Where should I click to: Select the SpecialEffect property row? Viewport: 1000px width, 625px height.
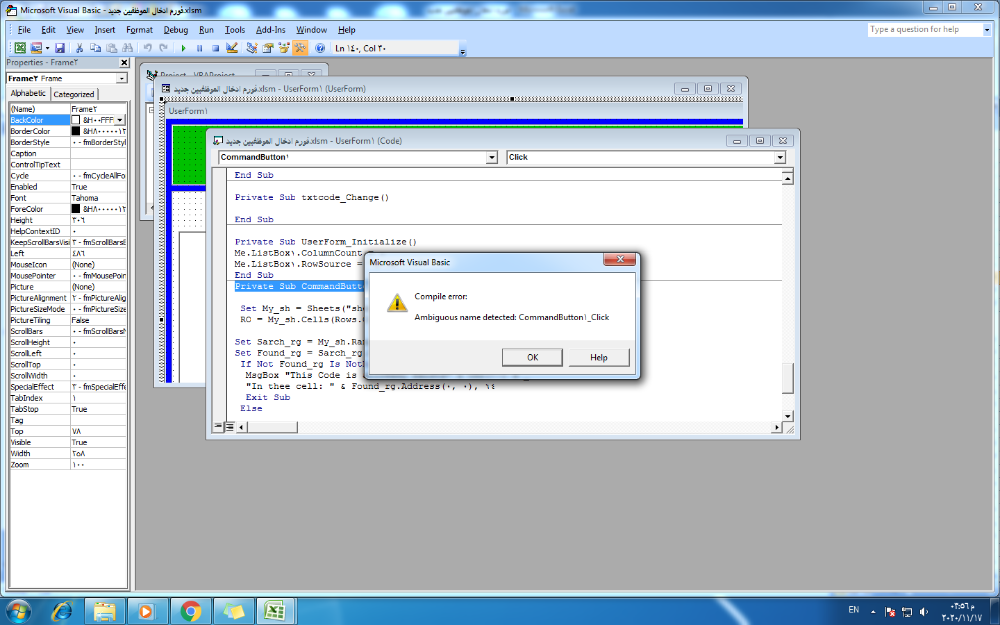68,386
